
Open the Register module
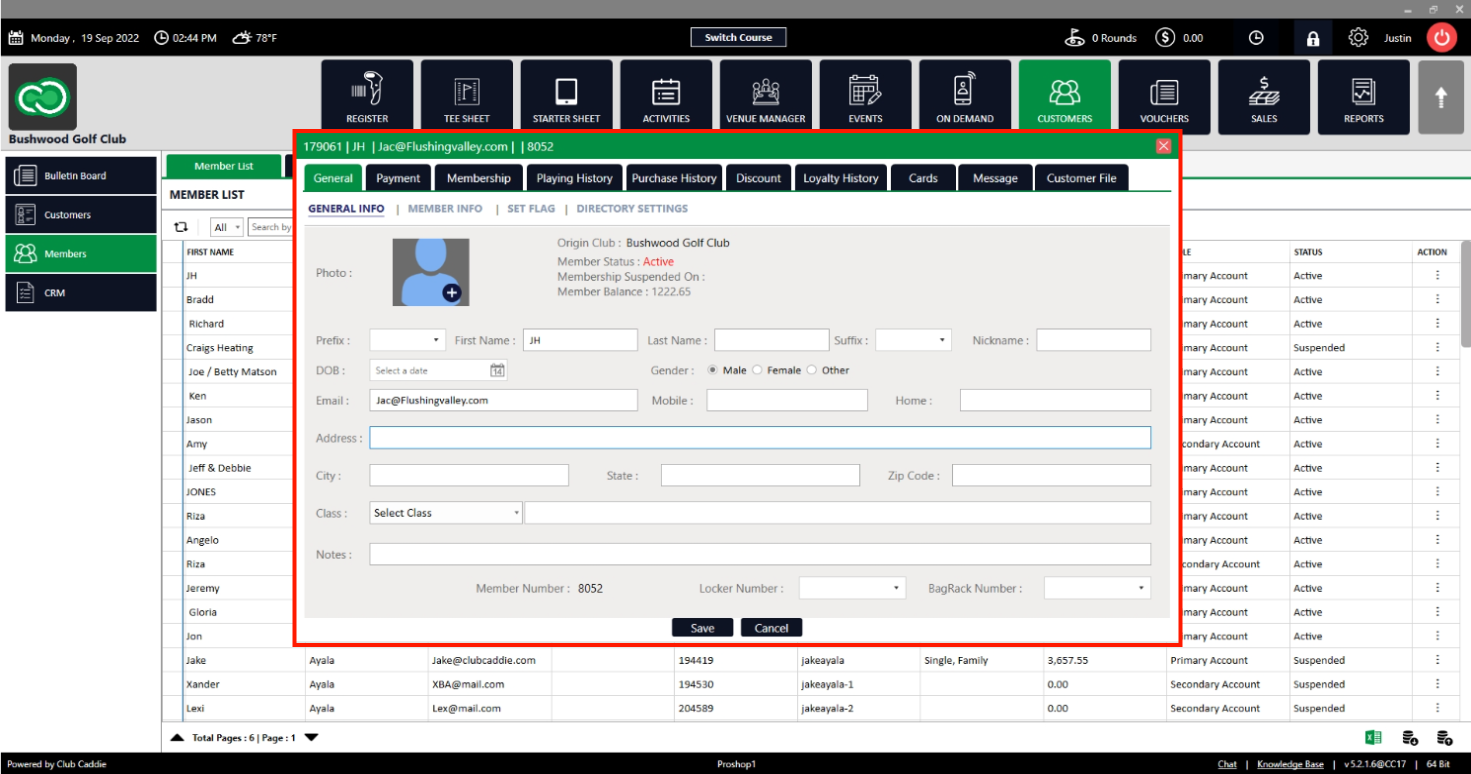(367, 97)
